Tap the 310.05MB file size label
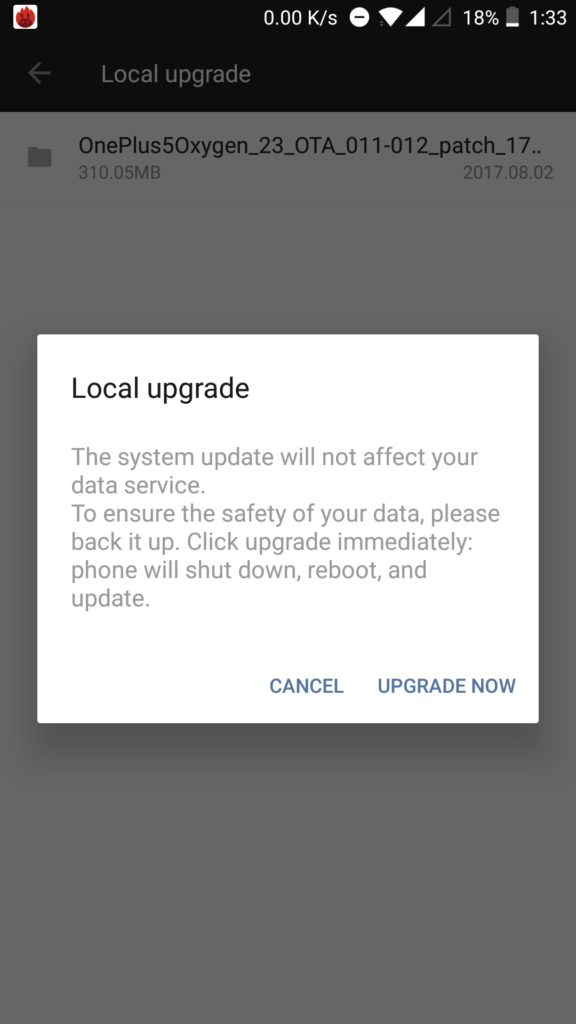The height and width of the screenshot is (1024, 576). (x=120, y=172)
